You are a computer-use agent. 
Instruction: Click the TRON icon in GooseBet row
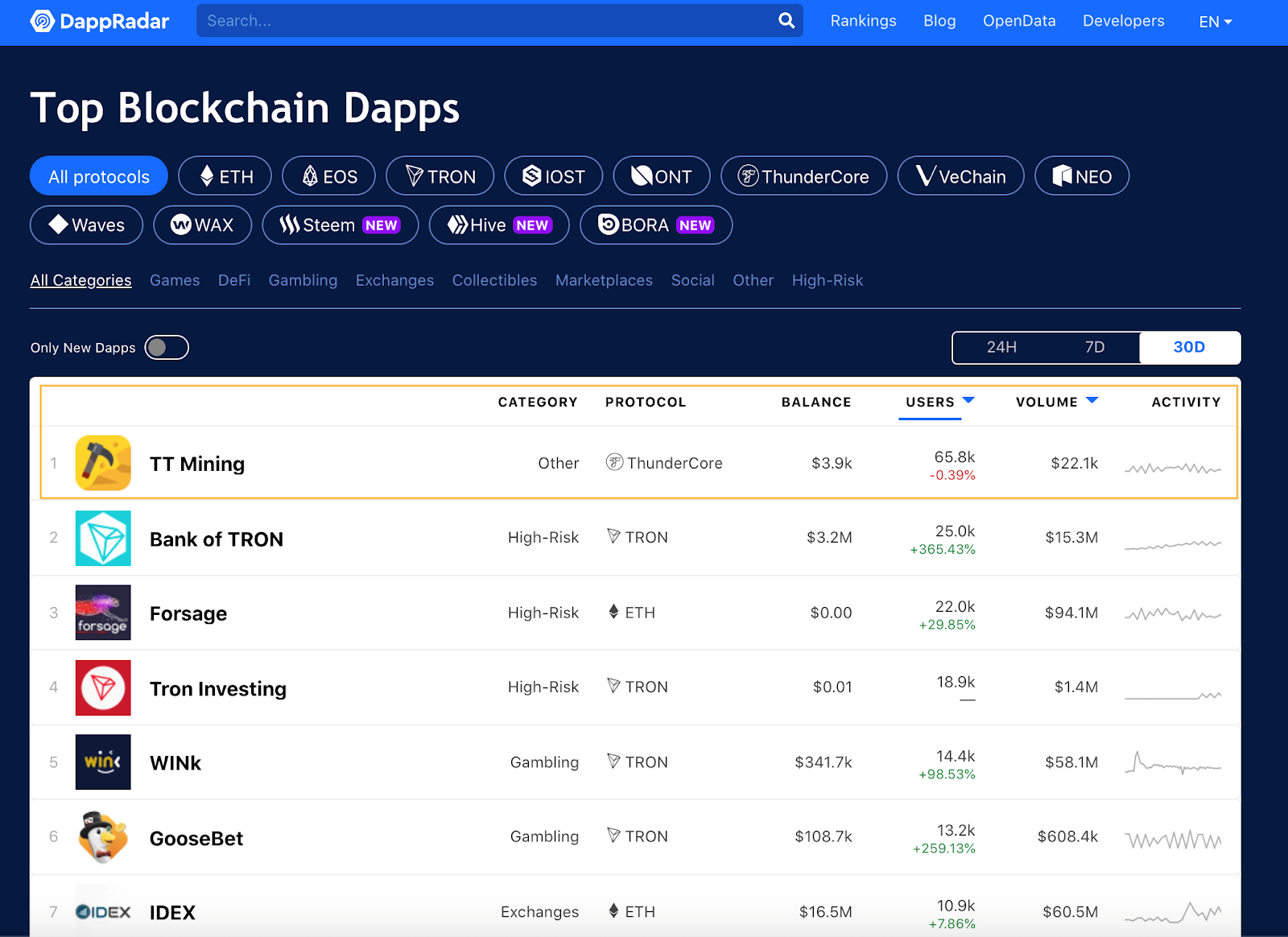(613, 836)
